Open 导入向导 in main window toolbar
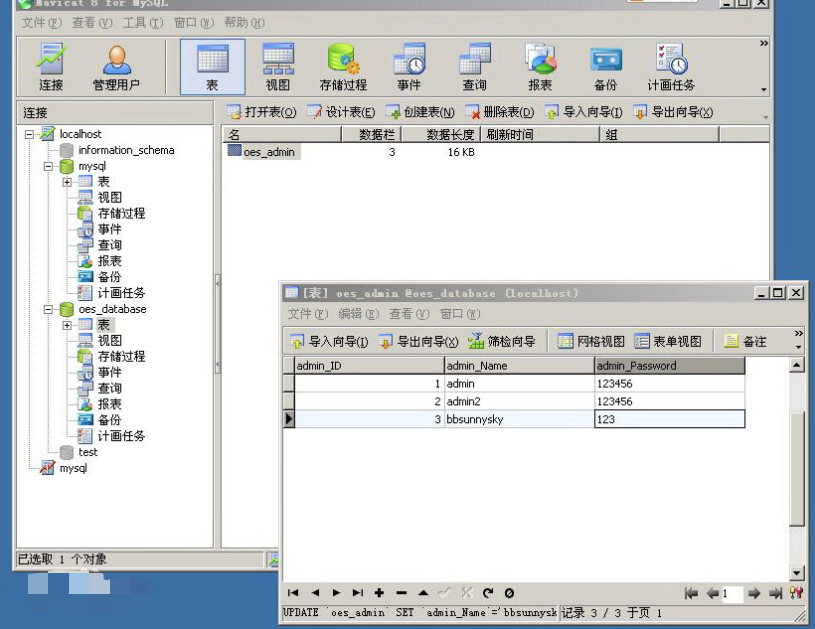 pos(583,112)
